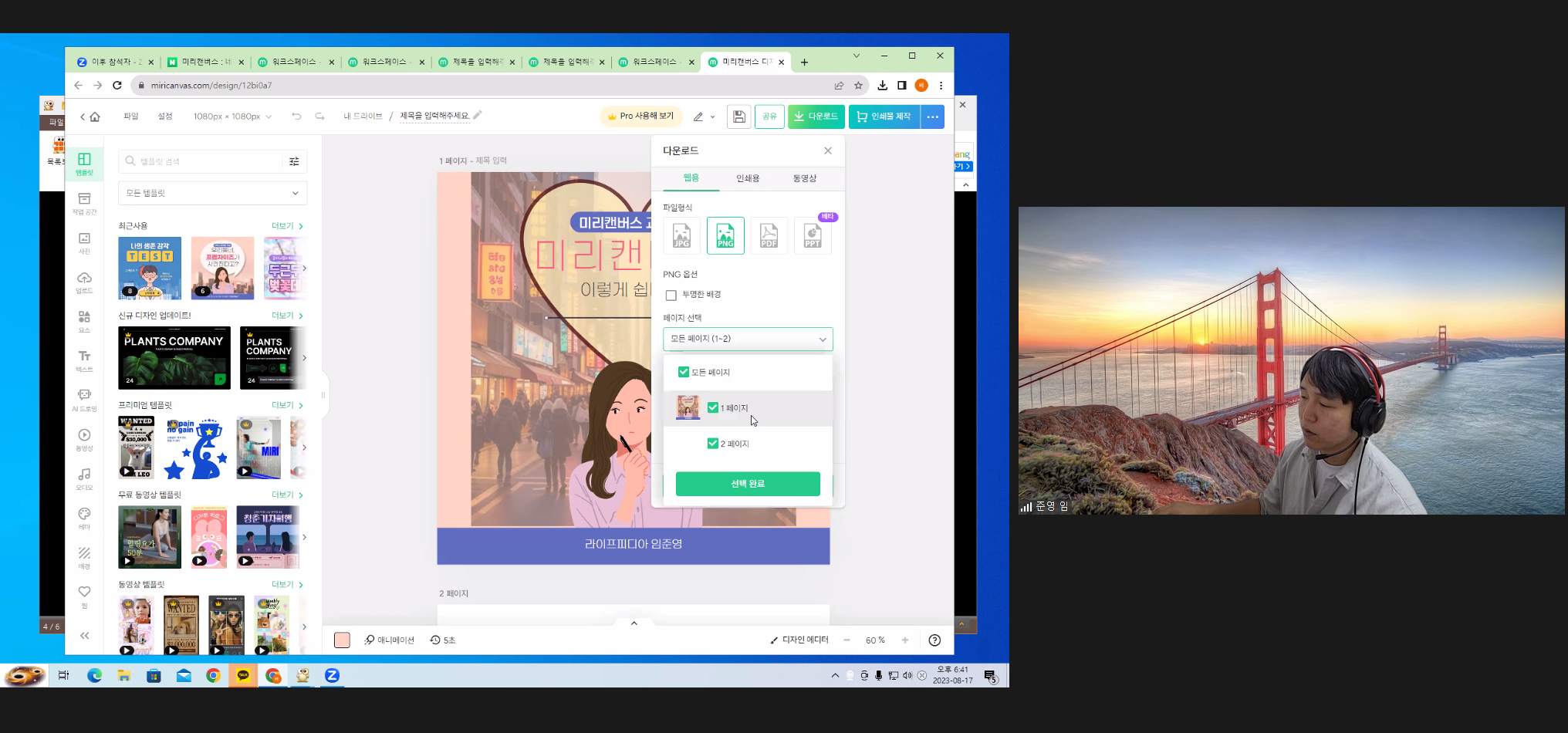The width and height of the screenshot is (1568, 733).
Task: Expand 프리미엄 템플릿 row arrow
Action: pyautogui.click(x=304, y=448)
